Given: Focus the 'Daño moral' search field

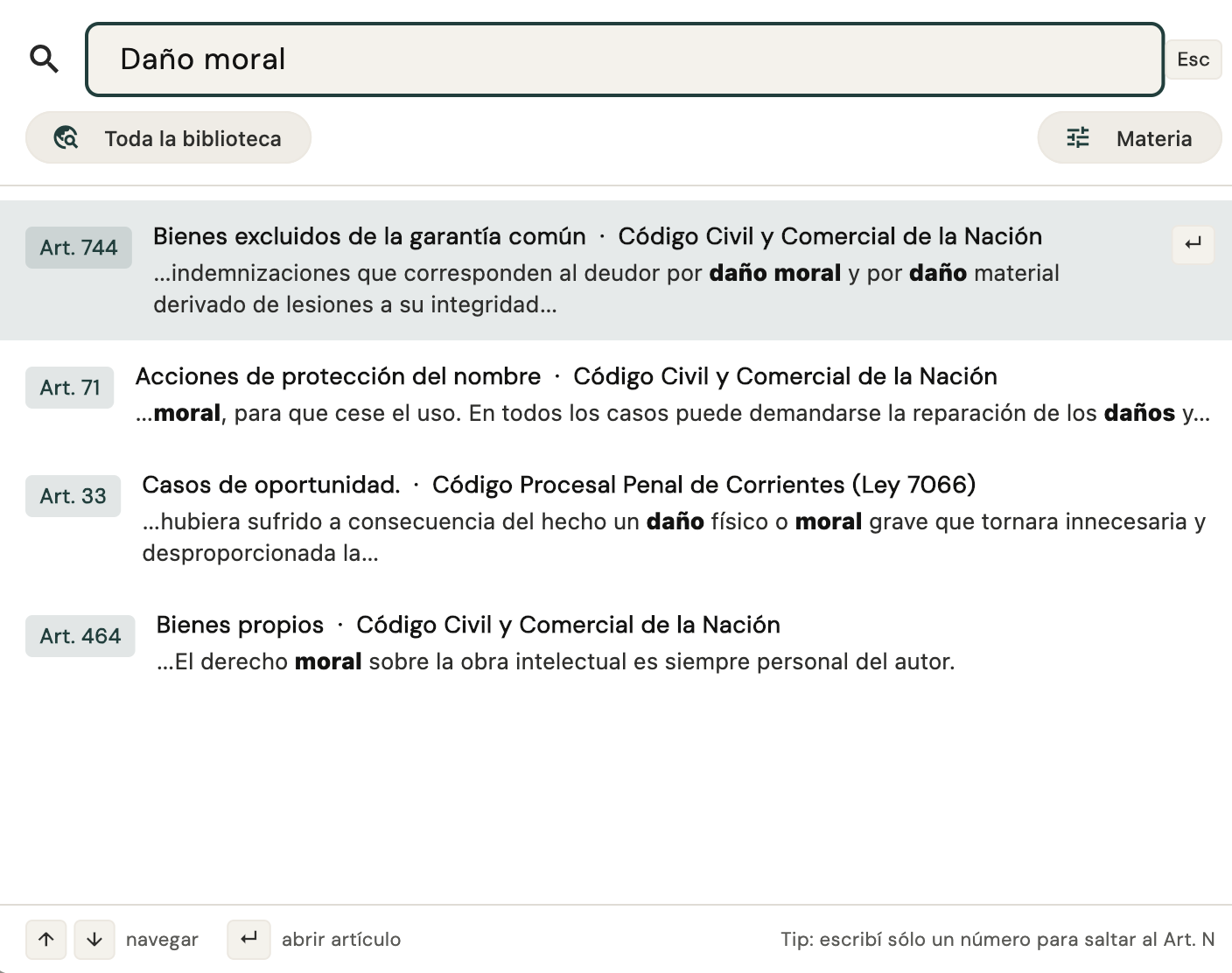Looking at the screenshot, I should [x=625, y=59].
